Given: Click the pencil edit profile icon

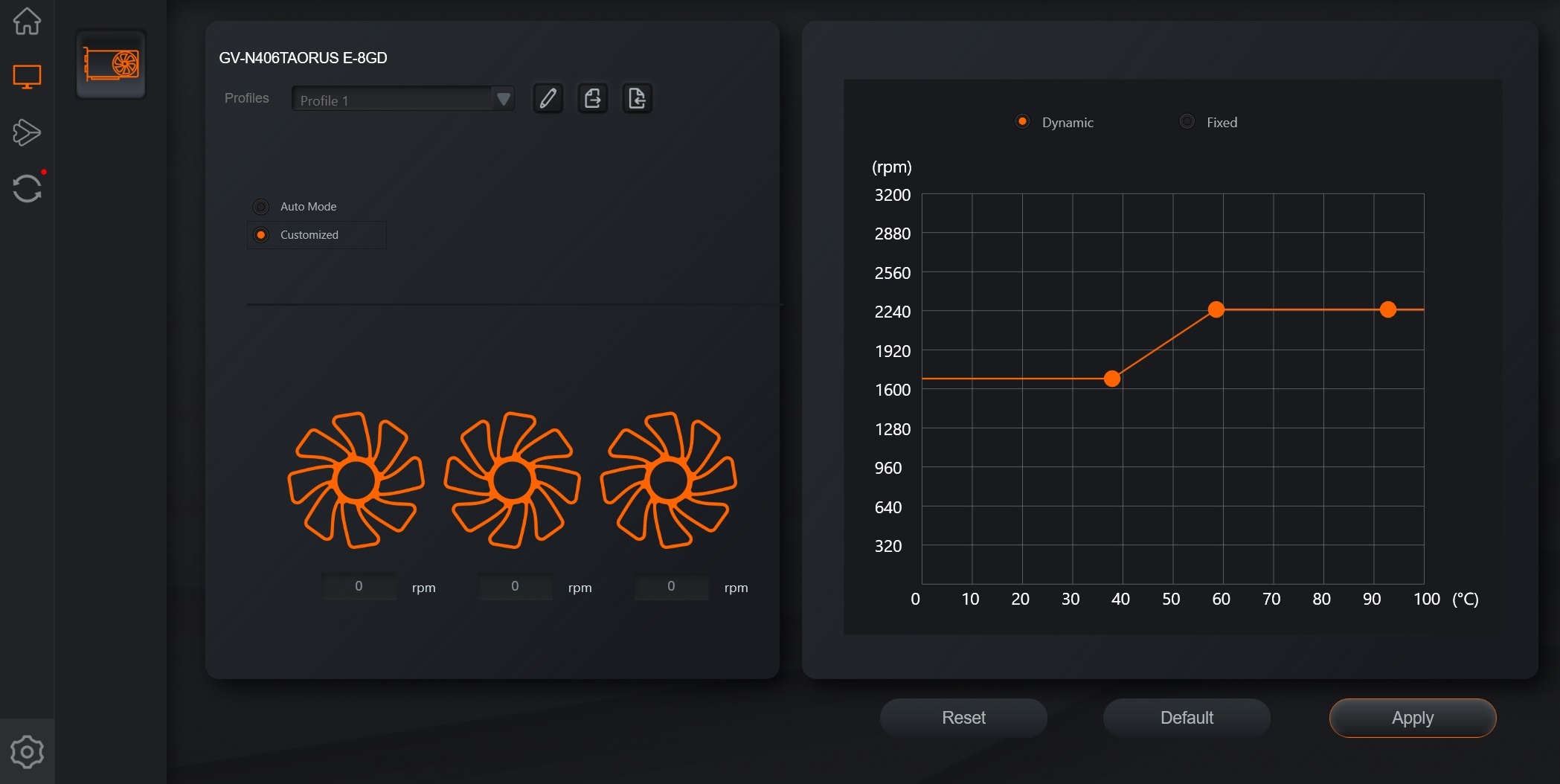Looking at the screenshot, I should click(x=548, y=98).
